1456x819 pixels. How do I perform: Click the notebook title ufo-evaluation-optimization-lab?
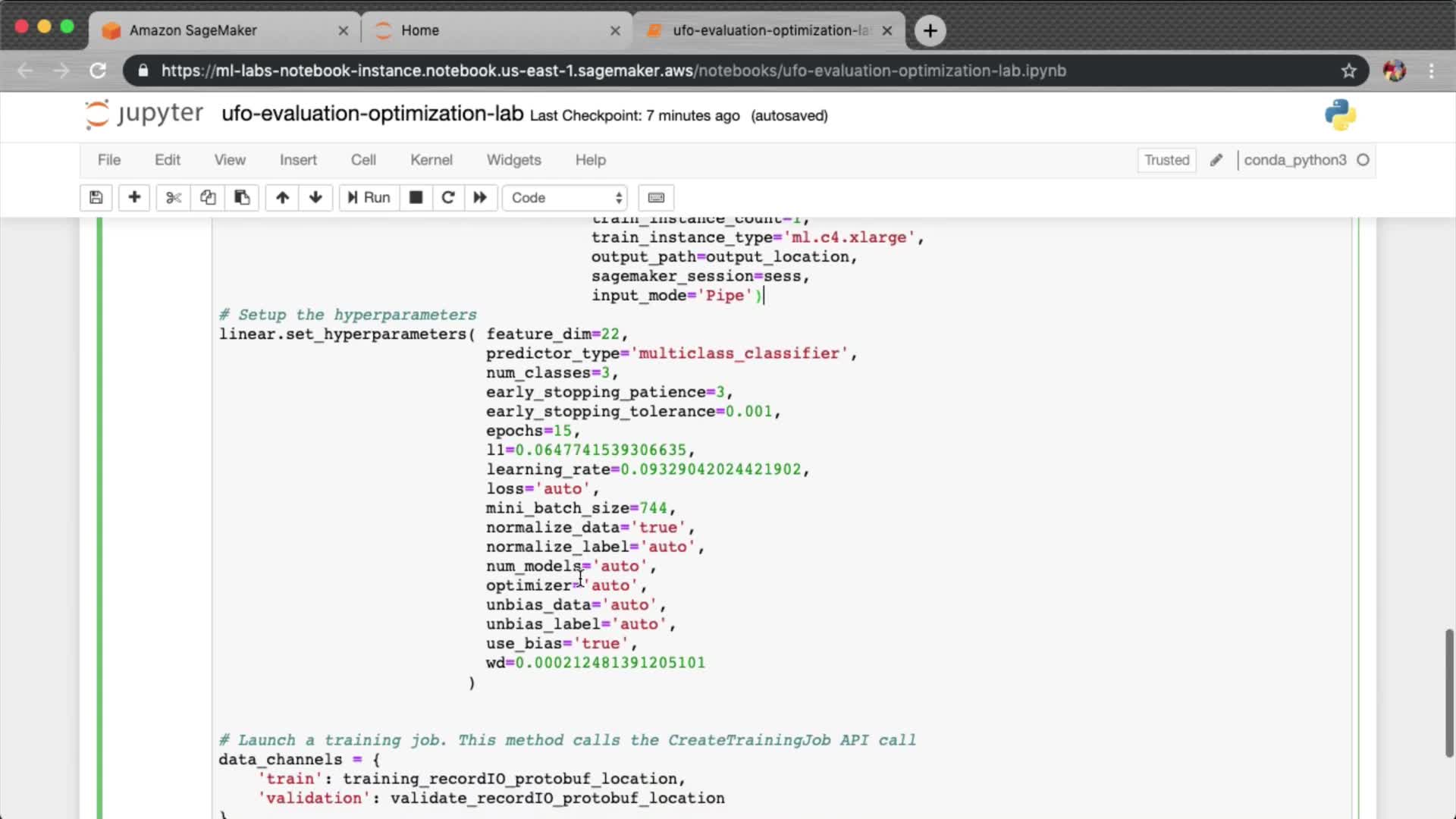[372, 114]
